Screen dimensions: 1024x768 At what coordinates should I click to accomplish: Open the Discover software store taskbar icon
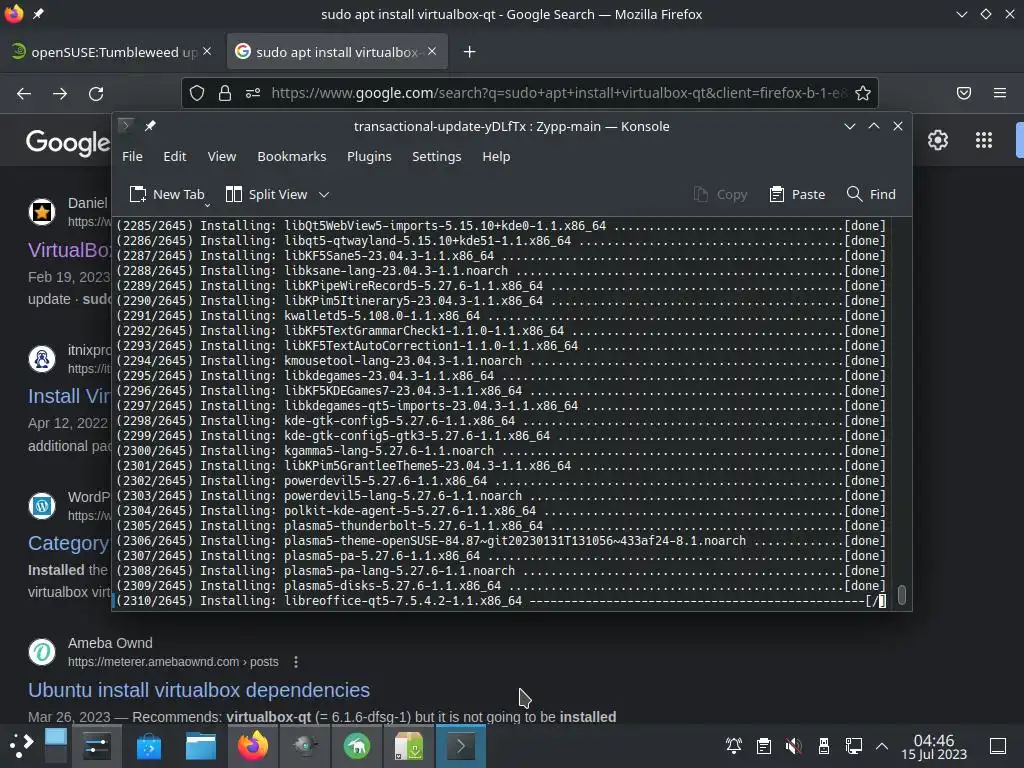149,746
